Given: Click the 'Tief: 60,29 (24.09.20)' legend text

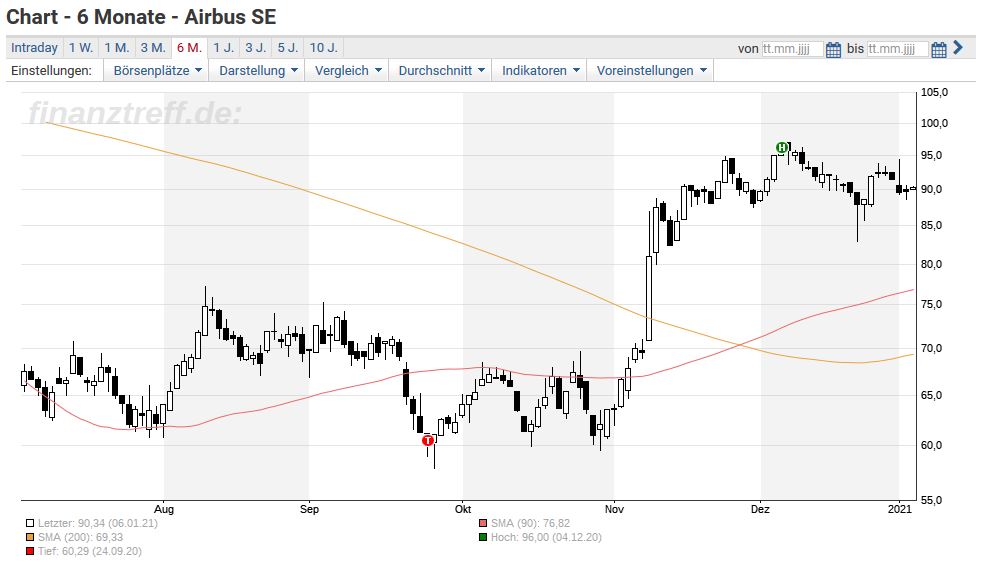Looking at the screenshot, I should point(89,551).
